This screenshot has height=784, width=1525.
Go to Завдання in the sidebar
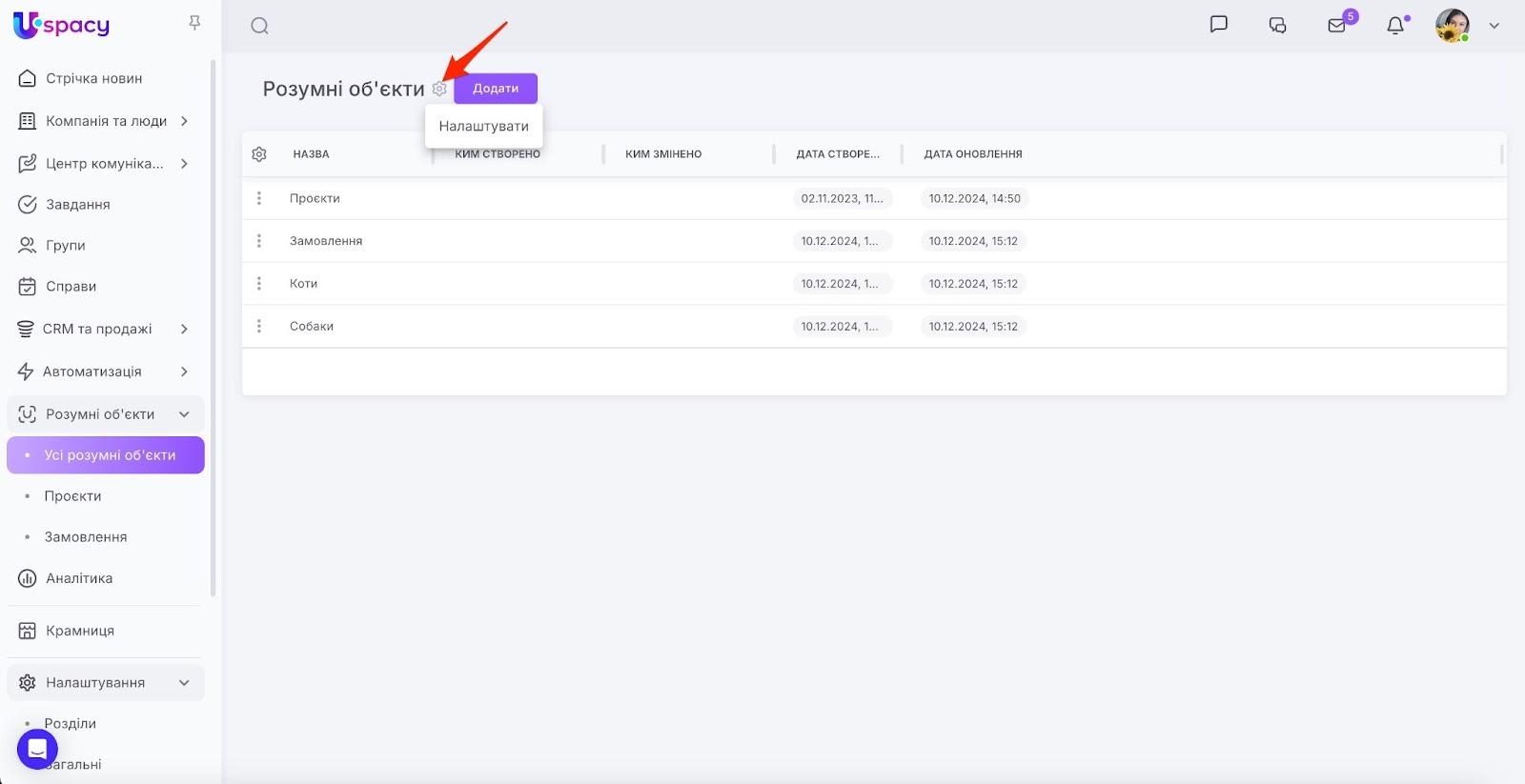(x=77, y=205)
